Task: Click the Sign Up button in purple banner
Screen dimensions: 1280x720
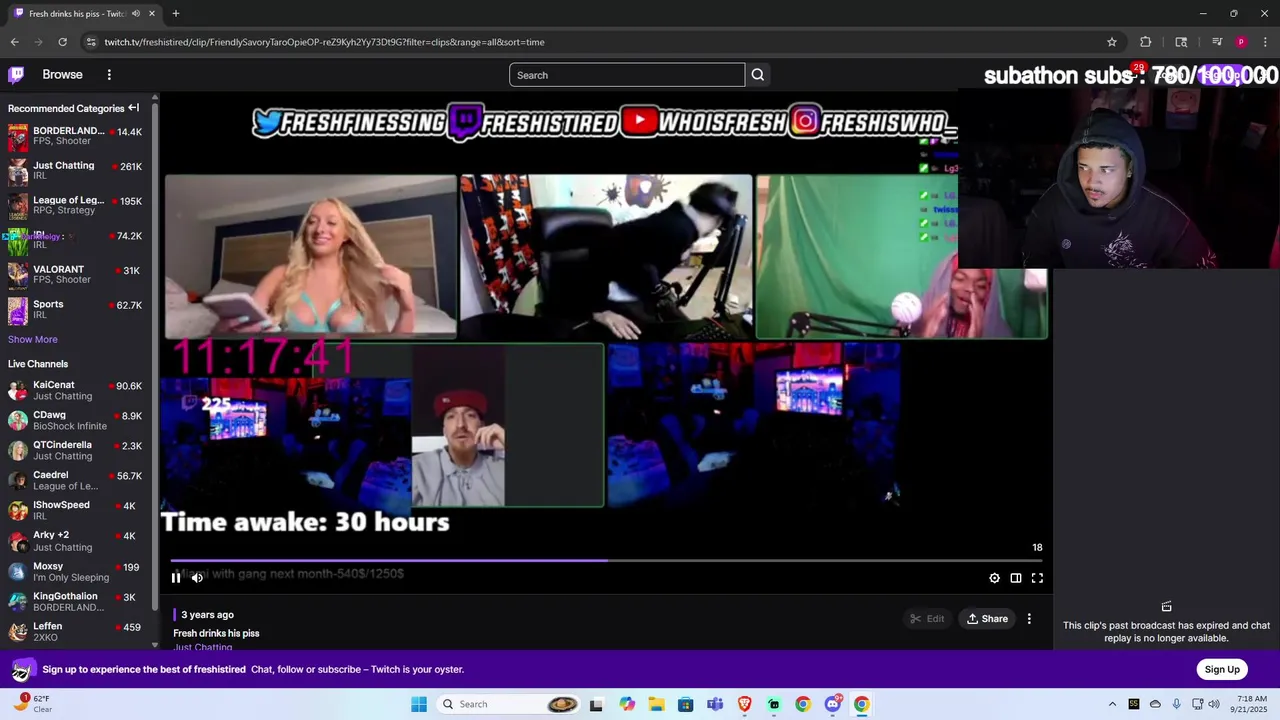Action: (1222, 669)
